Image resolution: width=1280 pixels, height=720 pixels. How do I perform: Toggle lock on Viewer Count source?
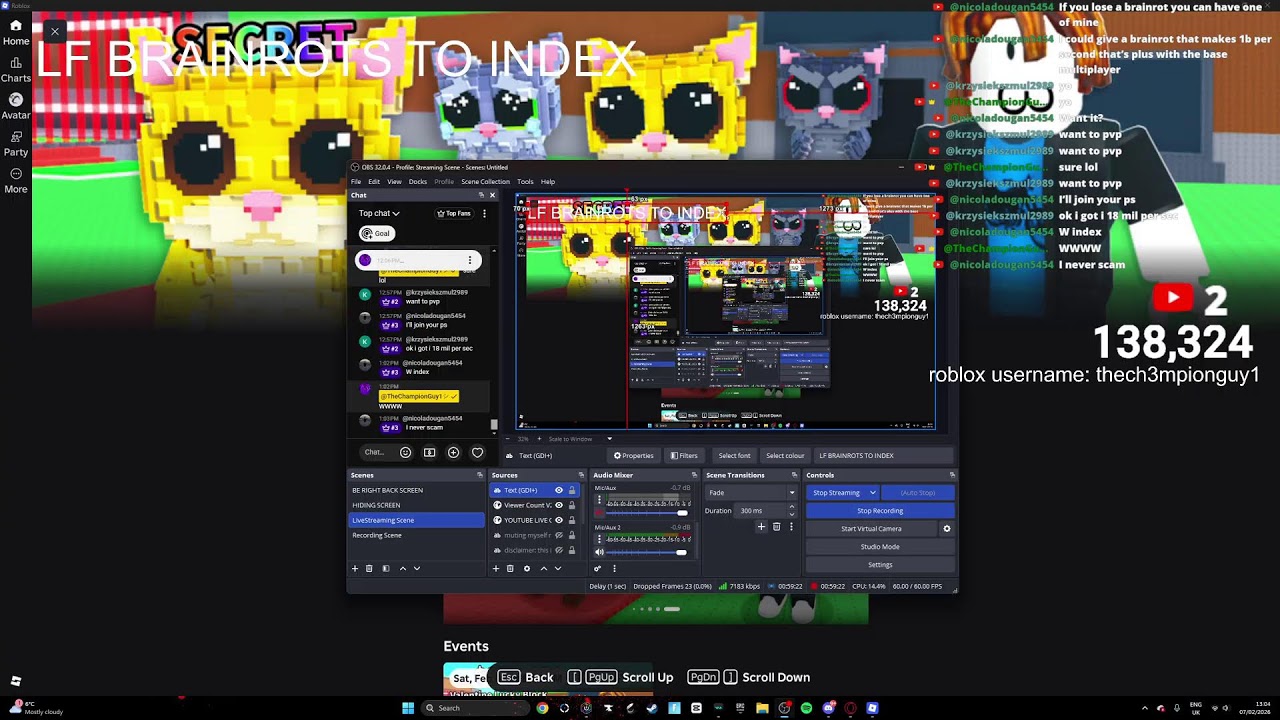click(572, 505)
